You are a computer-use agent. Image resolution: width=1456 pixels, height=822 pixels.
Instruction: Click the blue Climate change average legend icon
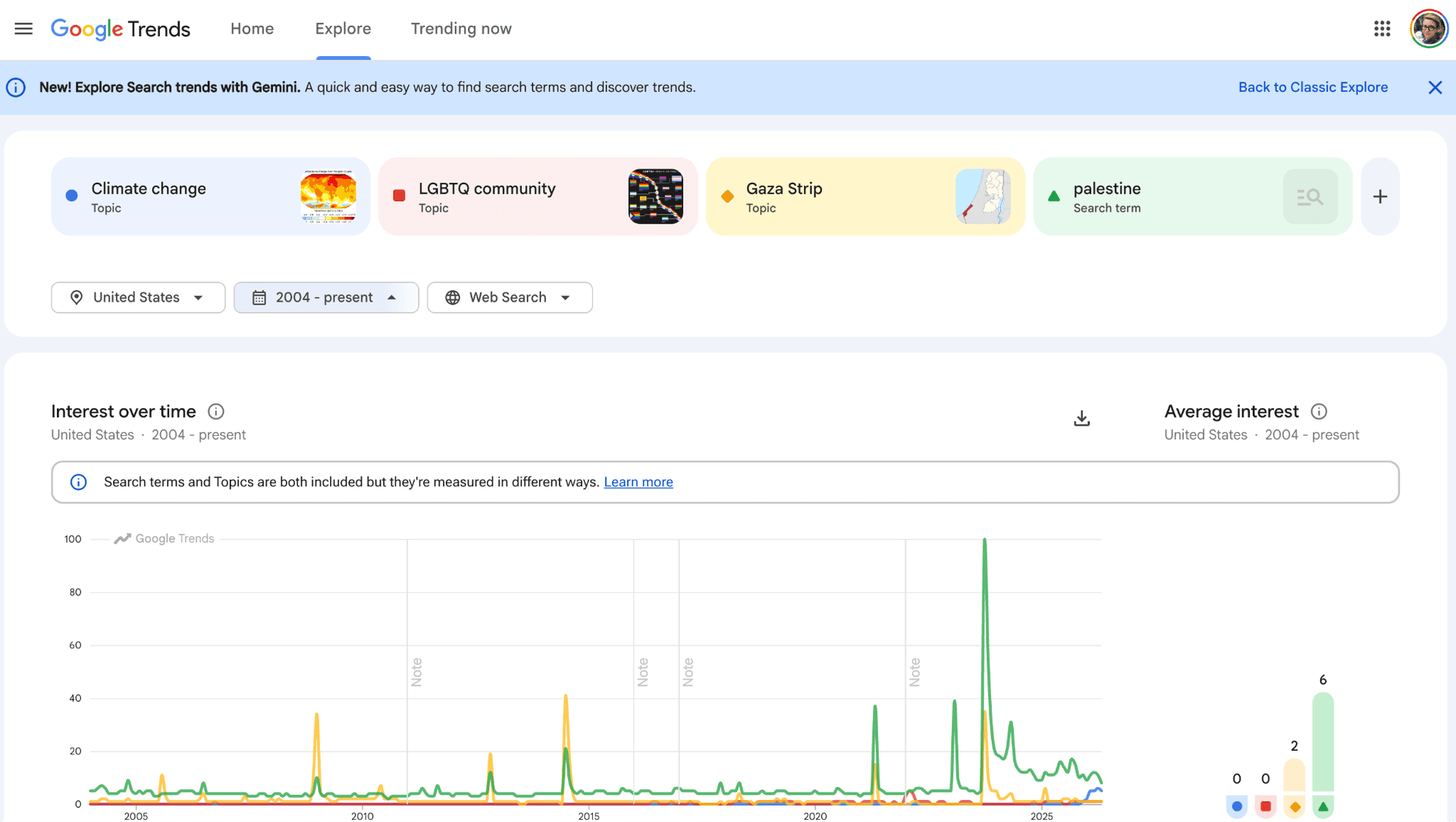pos(1237,806)
